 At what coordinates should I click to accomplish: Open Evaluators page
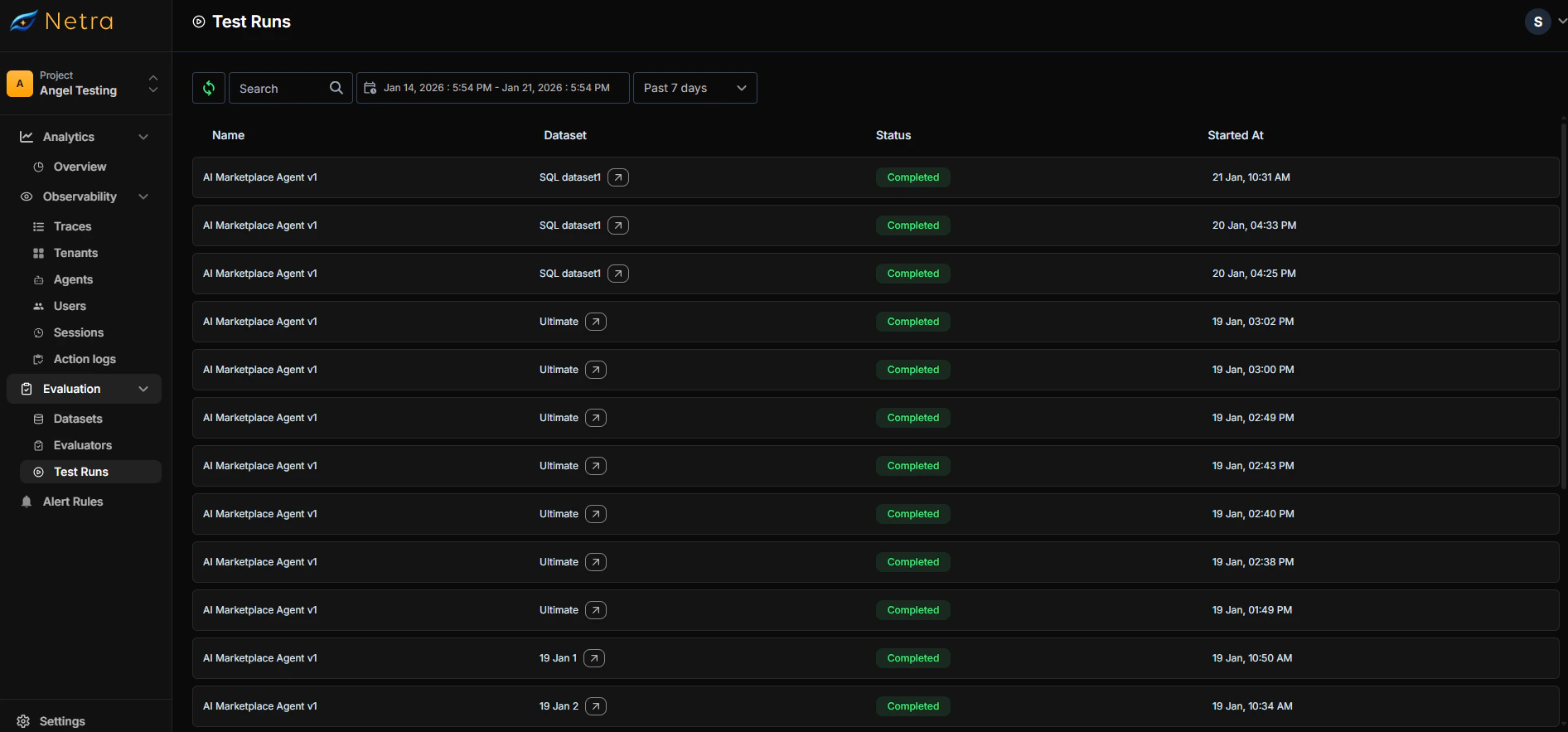click(x=83, y=445)
